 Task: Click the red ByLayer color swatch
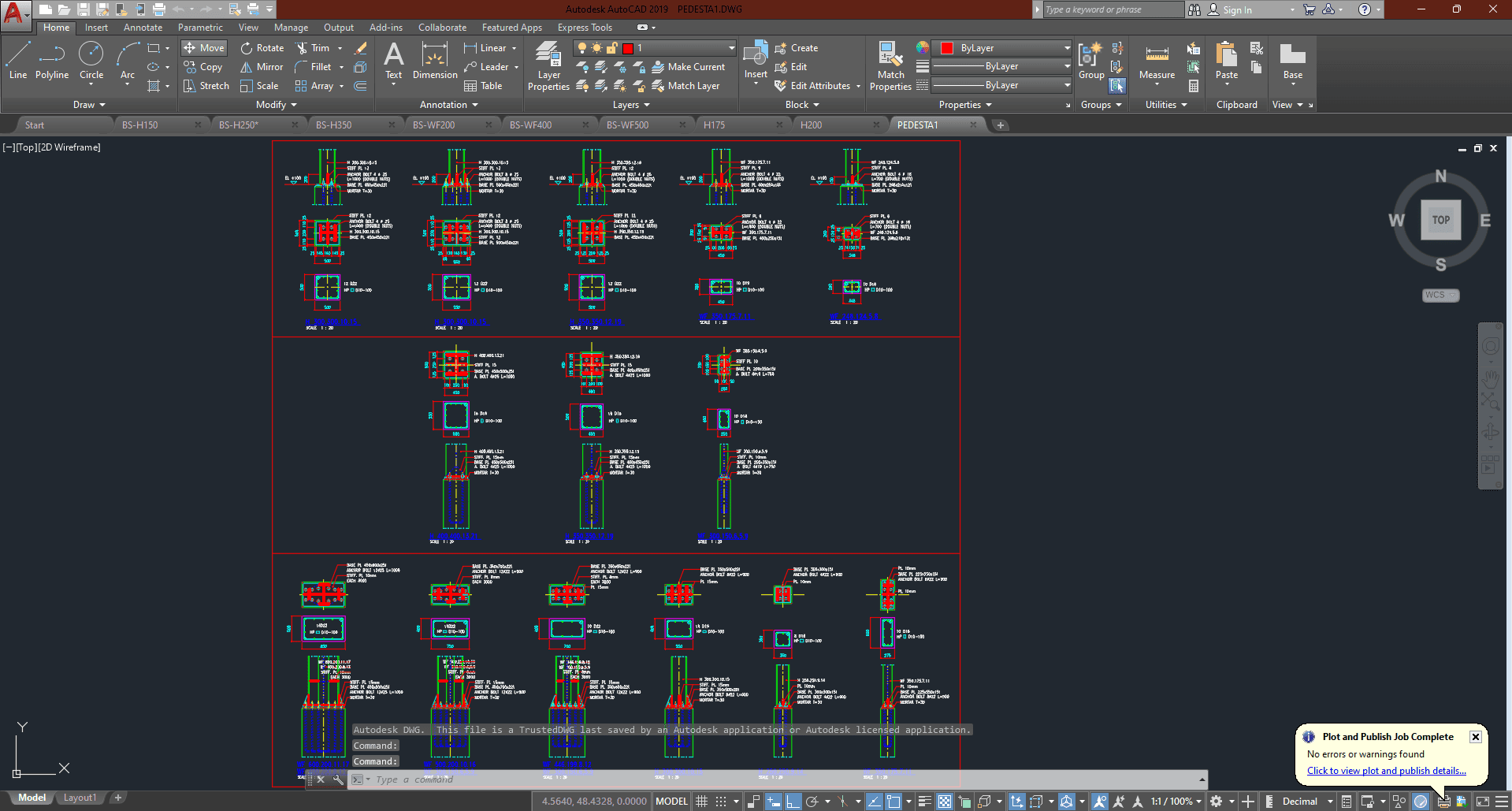947,48
